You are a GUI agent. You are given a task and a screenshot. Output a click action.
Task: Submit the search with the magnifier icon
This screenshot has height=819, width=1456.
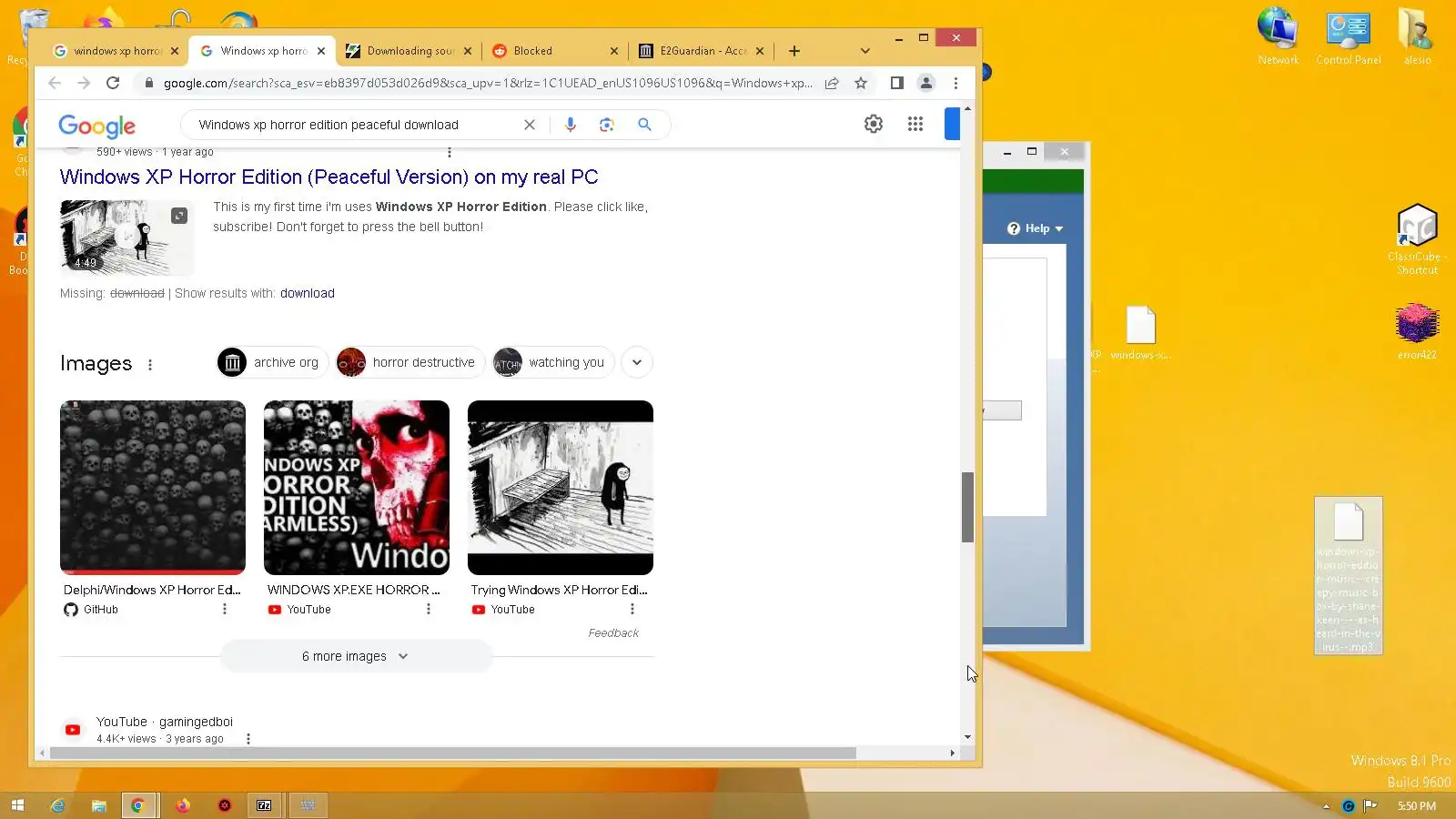(x=644, y=125)
